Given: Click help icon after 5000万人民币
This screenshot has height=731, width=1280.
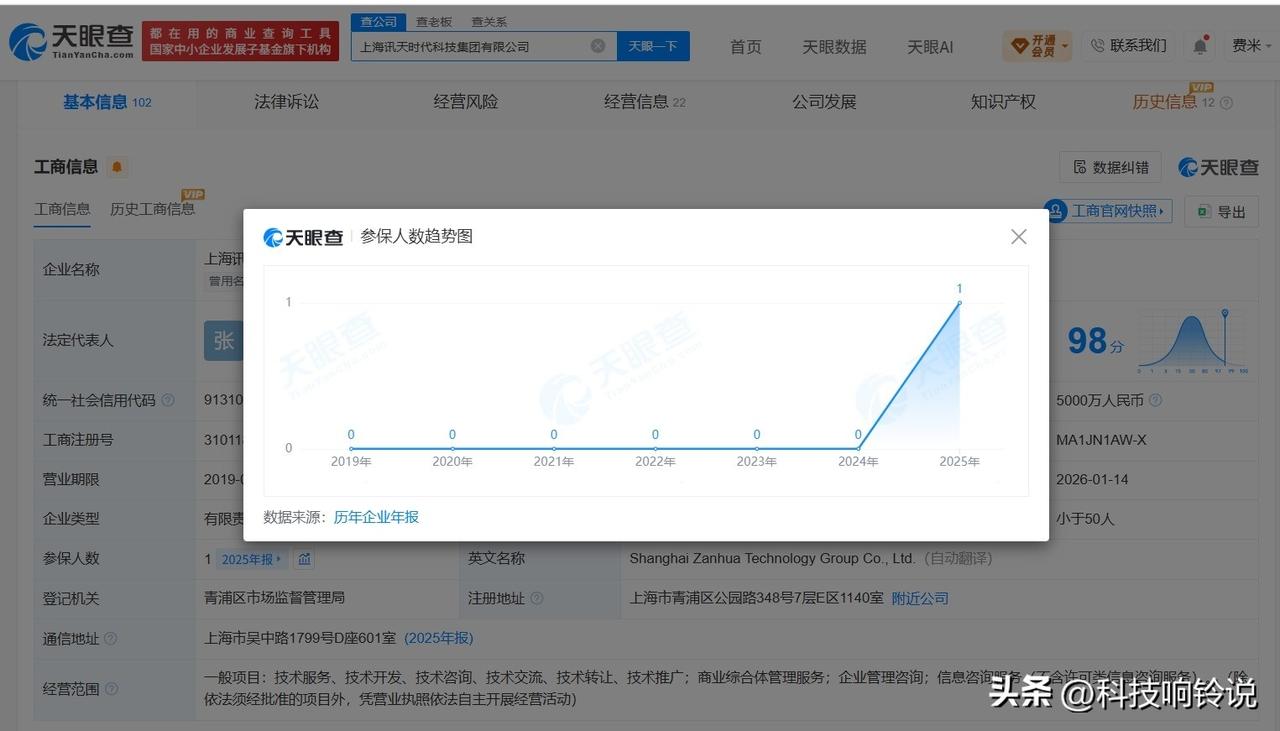Looking at the screenshot, I should pyautogui.click(x=1155, y=400).
